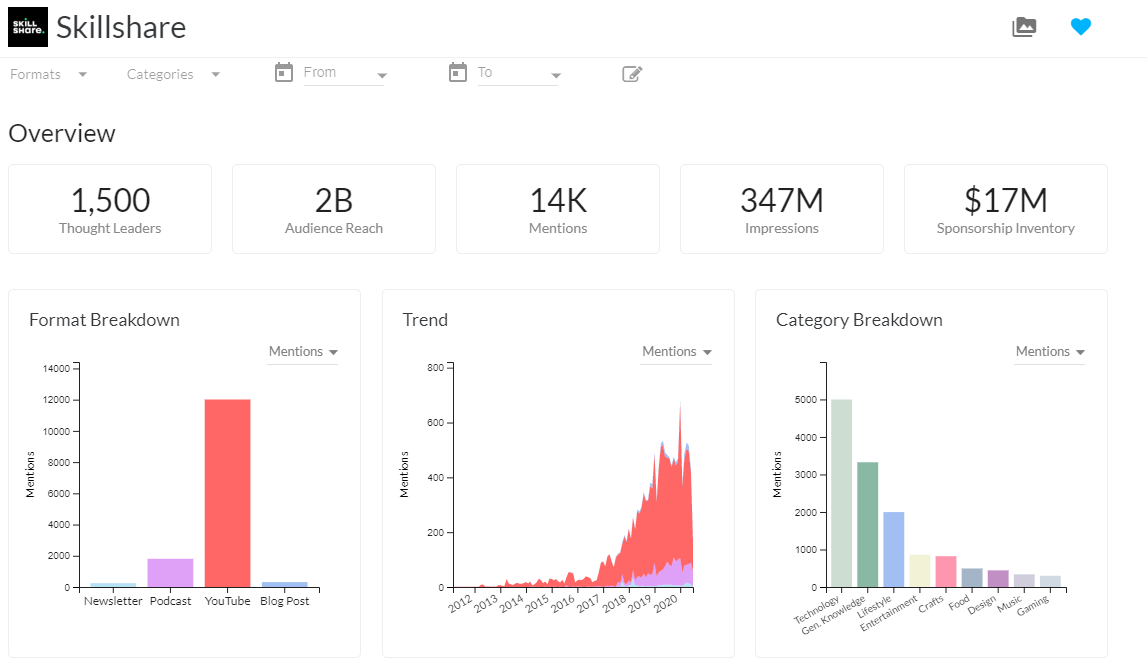
Task: Click the 2B Audience Reach card
Action: [x=334, y=209]
